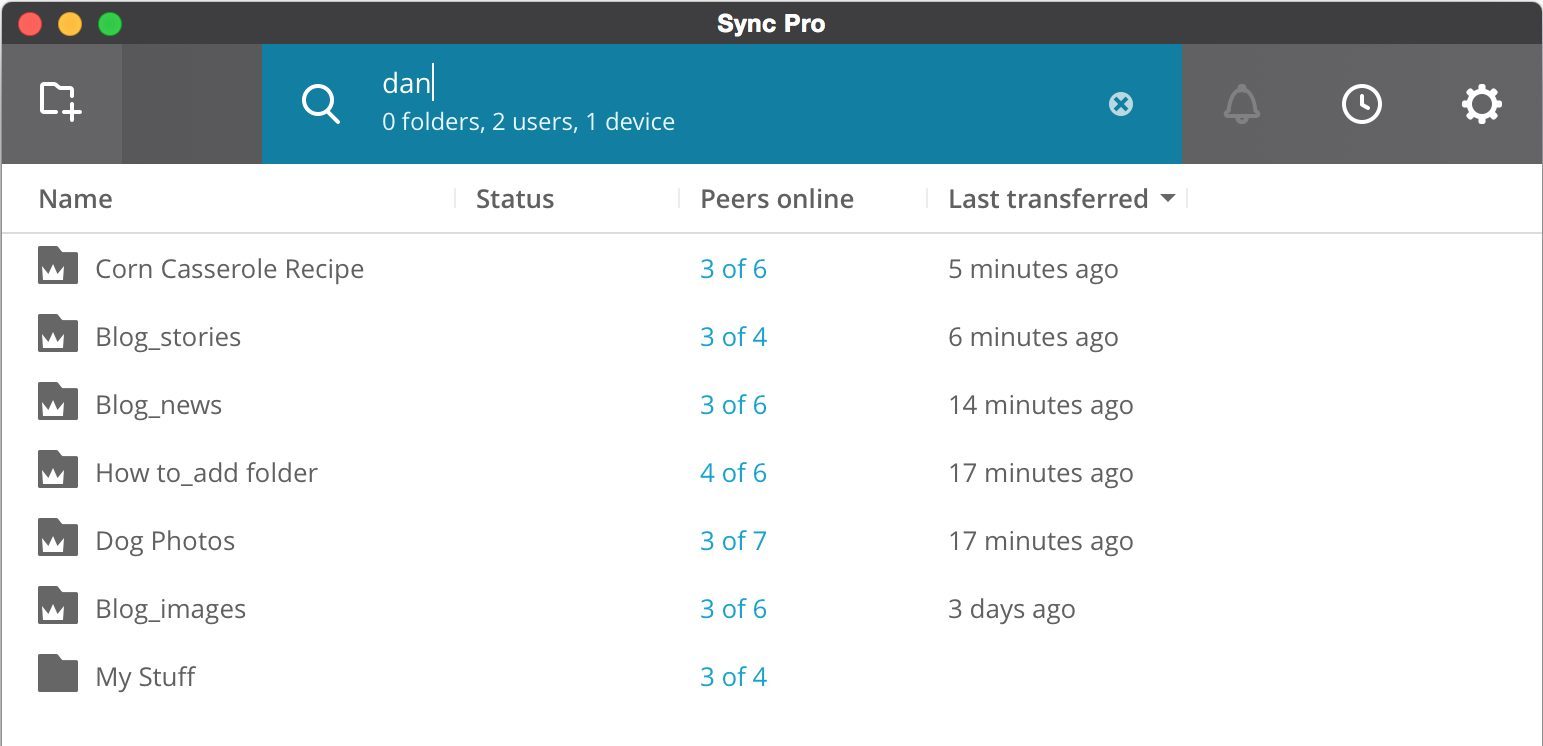Click into the search text field
The width and height of the screenshot is (1543, 746).
click(x=700, y=84)
